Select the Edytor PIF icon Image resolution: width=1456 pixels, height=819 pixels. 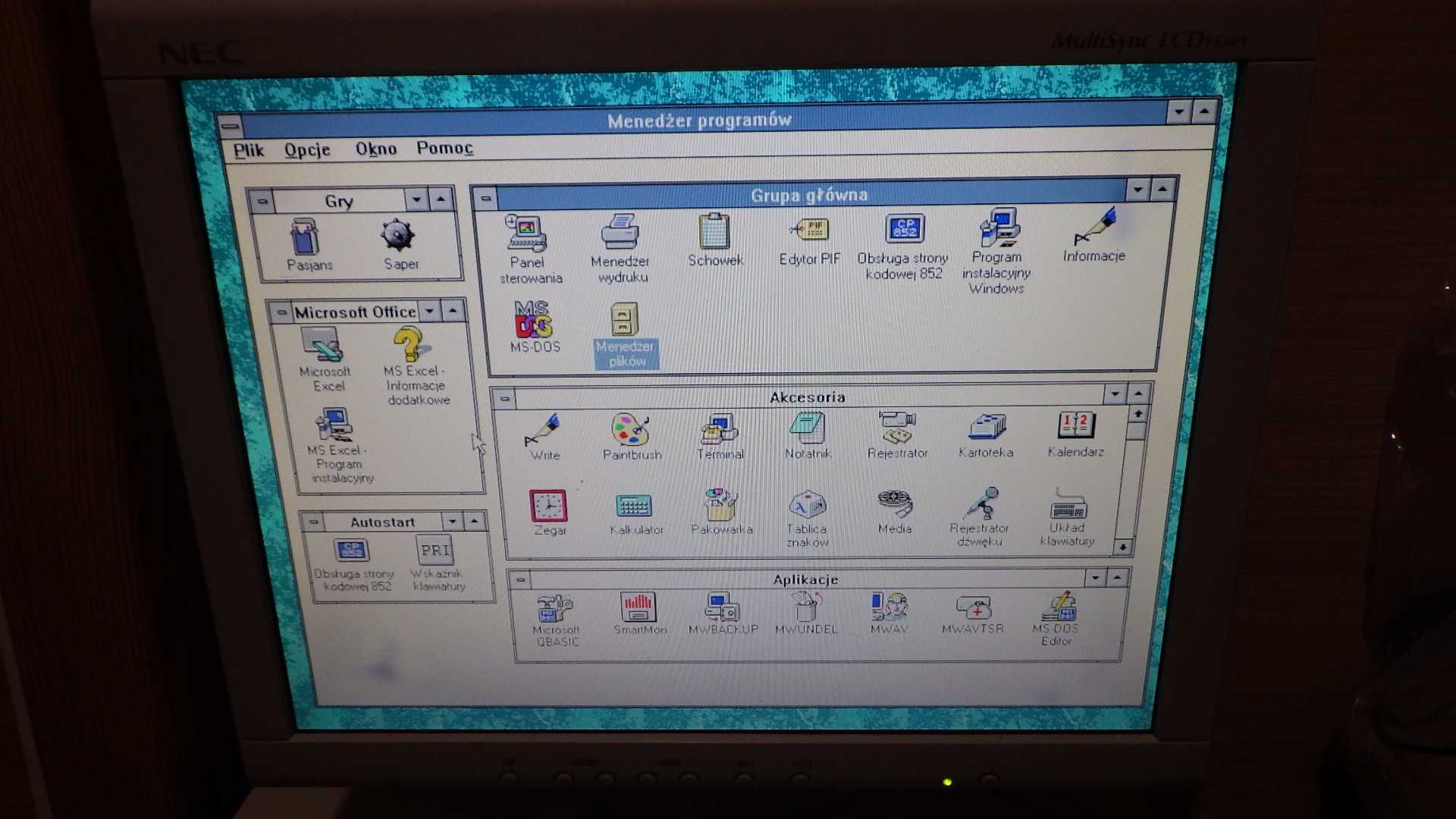point(809,230)
